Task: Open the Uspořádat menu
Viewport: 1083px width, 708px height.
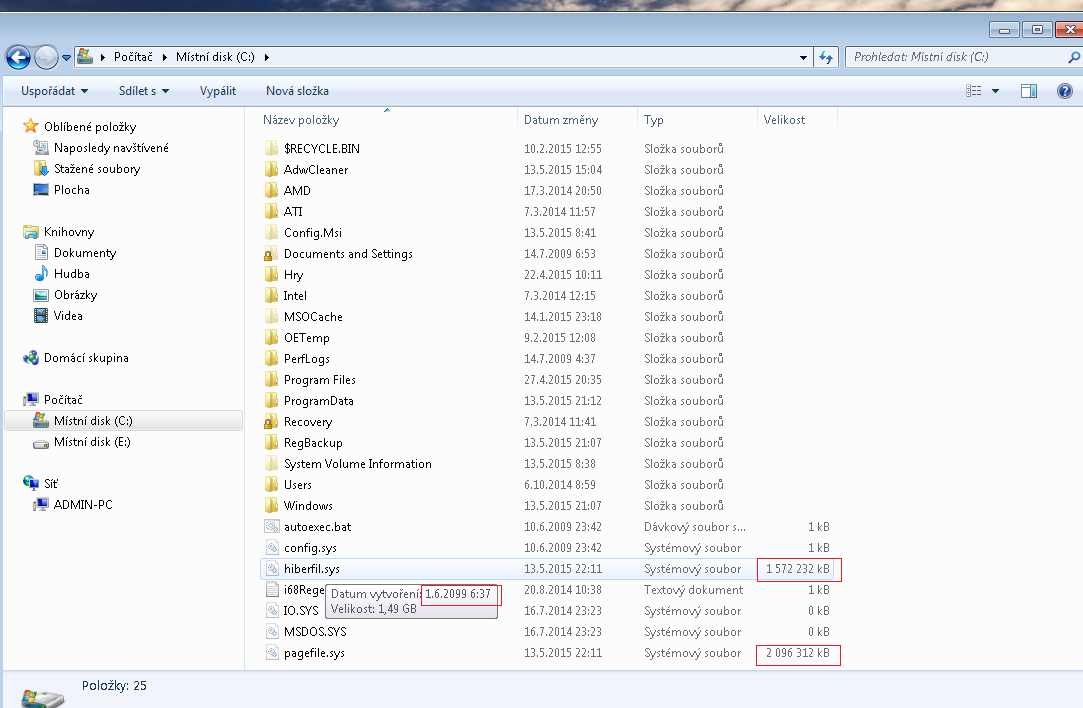Action: 55,91
